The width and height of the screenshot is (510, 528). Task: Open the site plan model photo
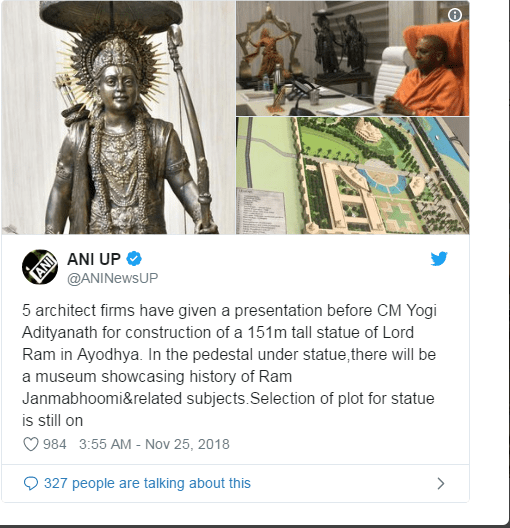[352, 175]
